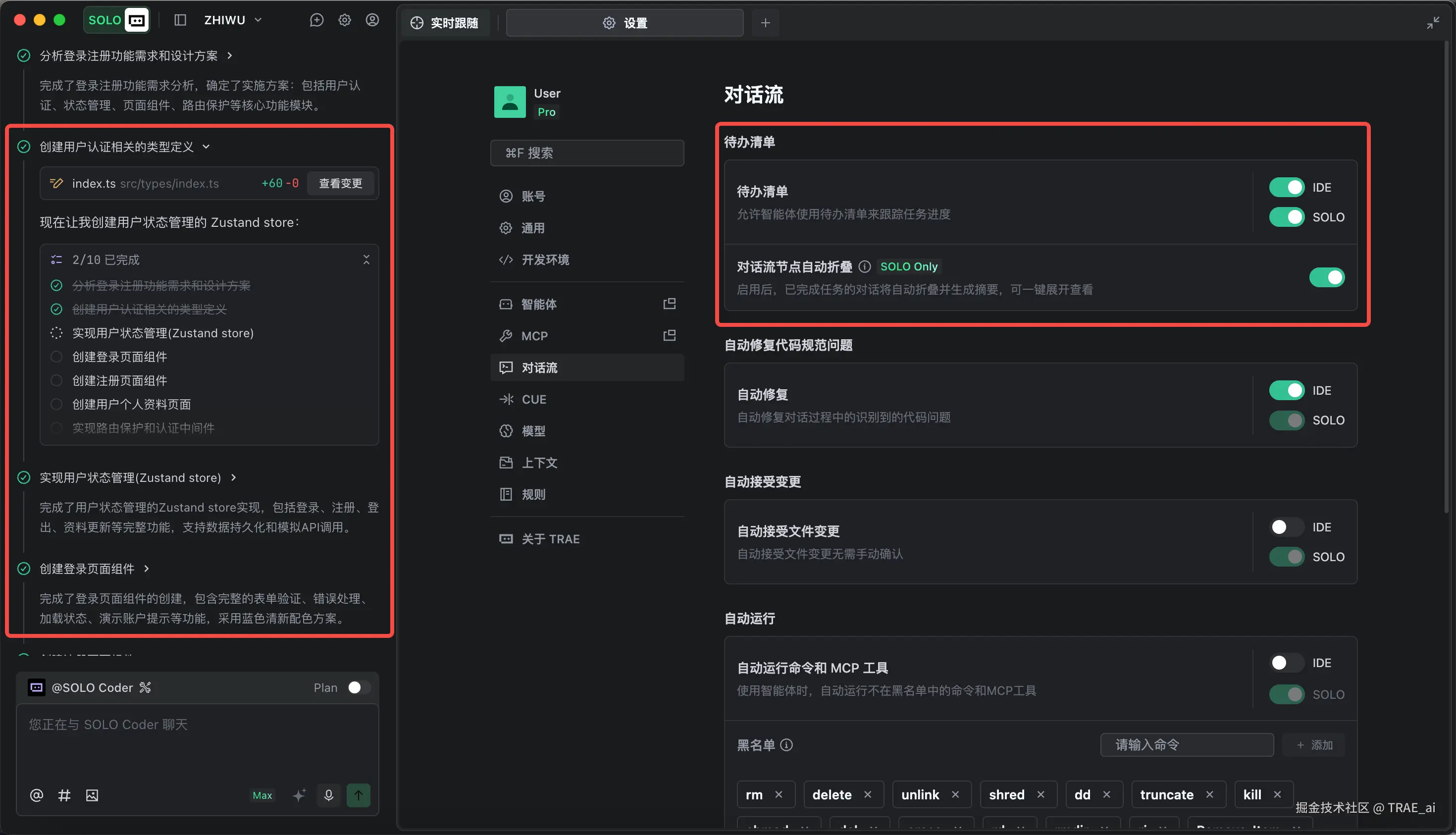Click the 请输入命令 blacklist input field
1456x835 pixels.
pyautogui.click(x=1187, y=744)
